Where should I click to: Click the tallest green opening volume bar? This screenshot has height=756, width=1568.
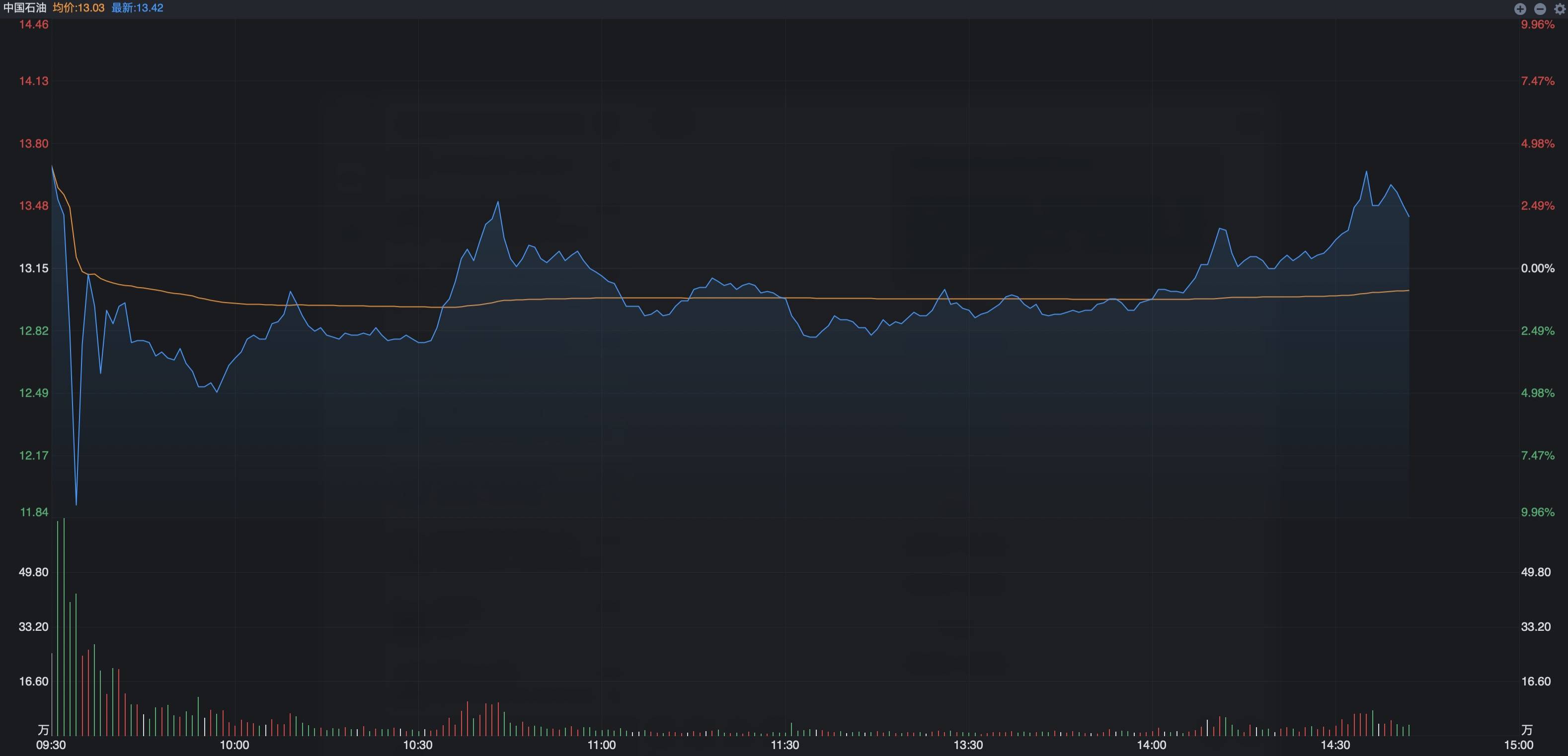click(x=64, y=627)
